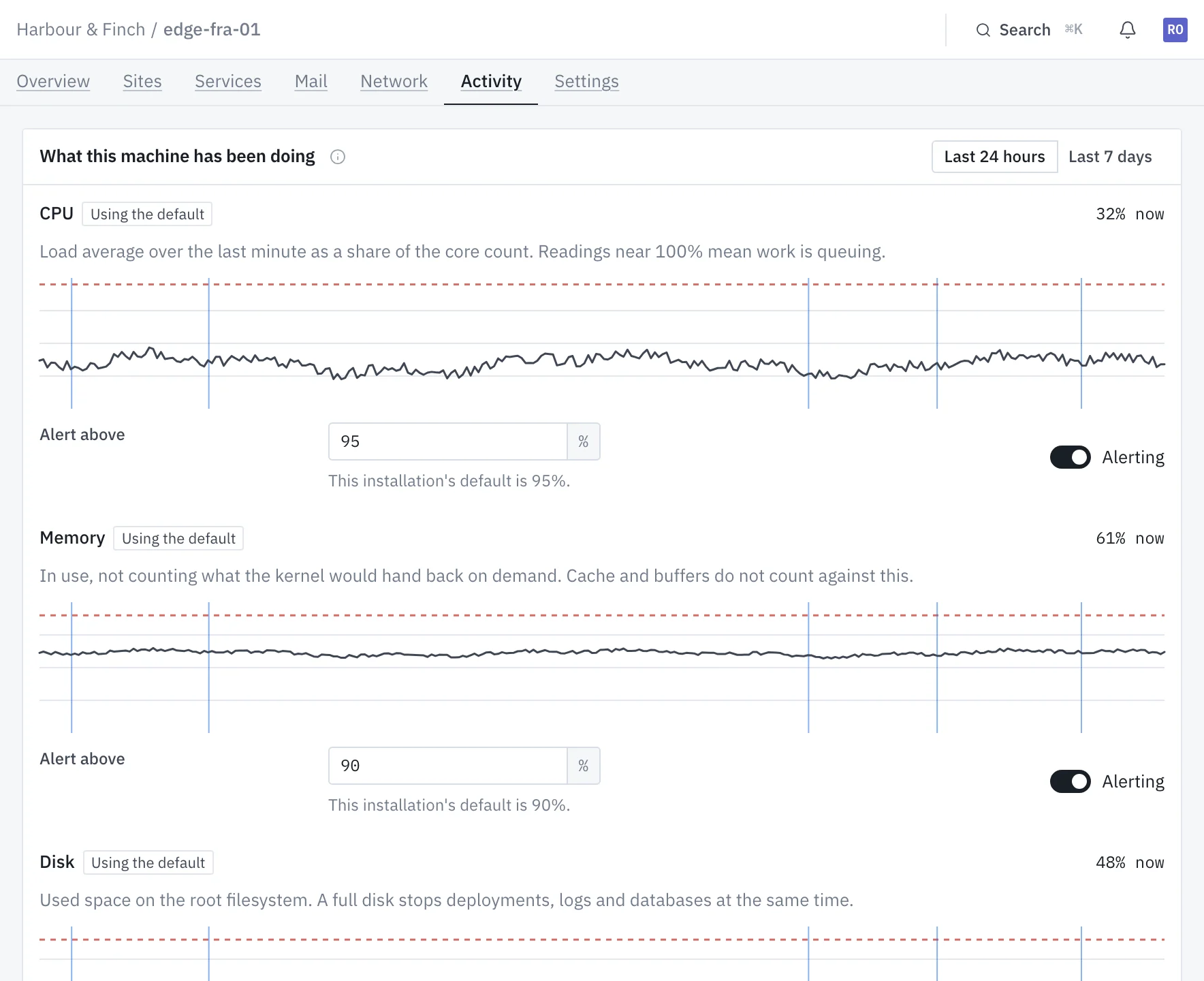The width and height of the screenshot is (1204, 981).
Task: Click the Memory in-use description text
Action: (476, 576)
